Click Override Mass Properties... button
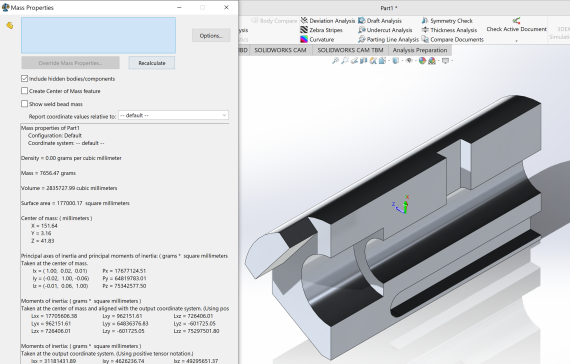This screenshot has width=570, height=364. click(70, 63)
